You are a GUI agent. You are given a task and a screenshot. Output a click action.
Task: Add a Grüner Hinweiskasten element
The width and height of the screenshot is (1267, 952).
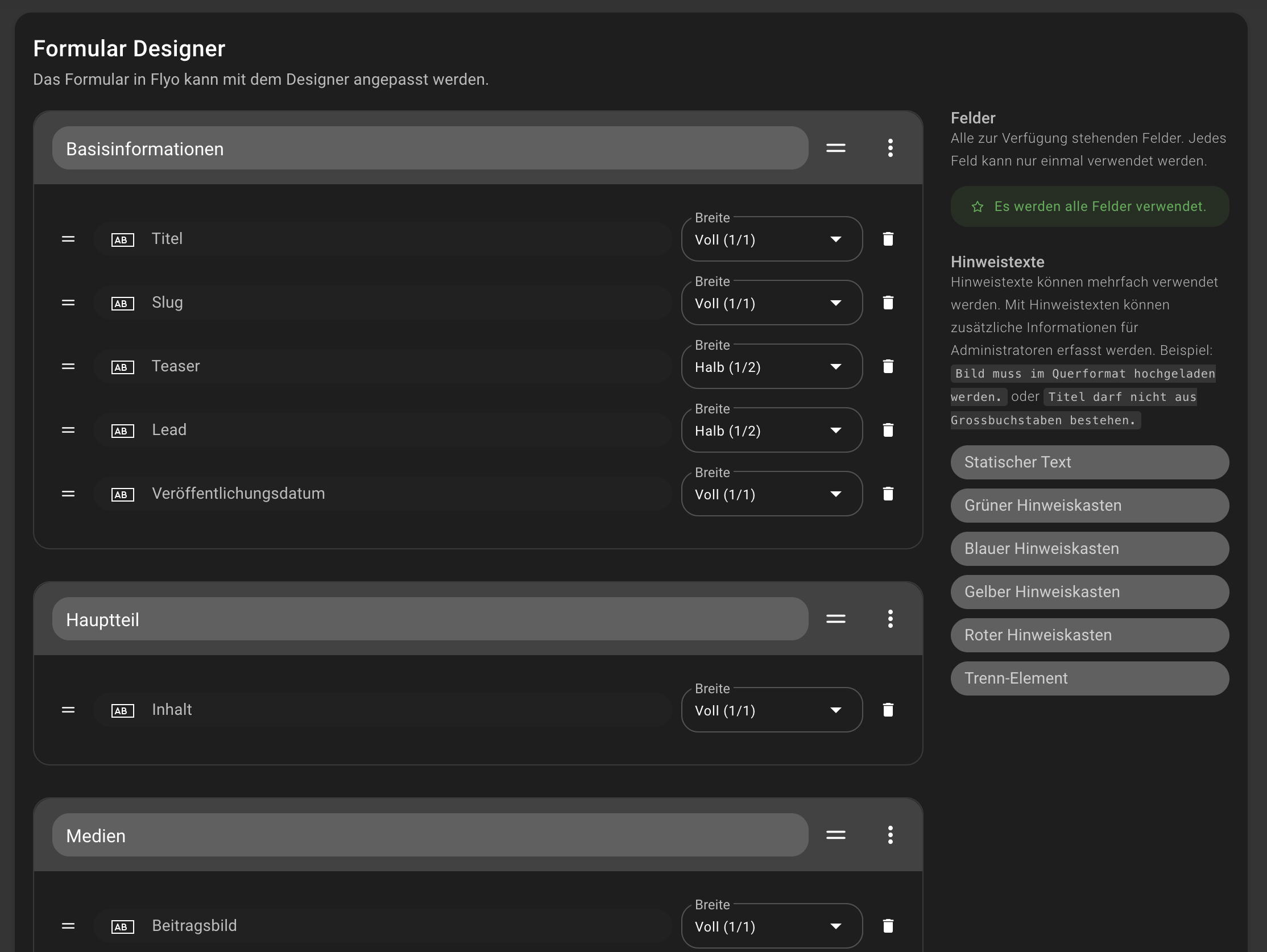click(x=1090, y=505)
